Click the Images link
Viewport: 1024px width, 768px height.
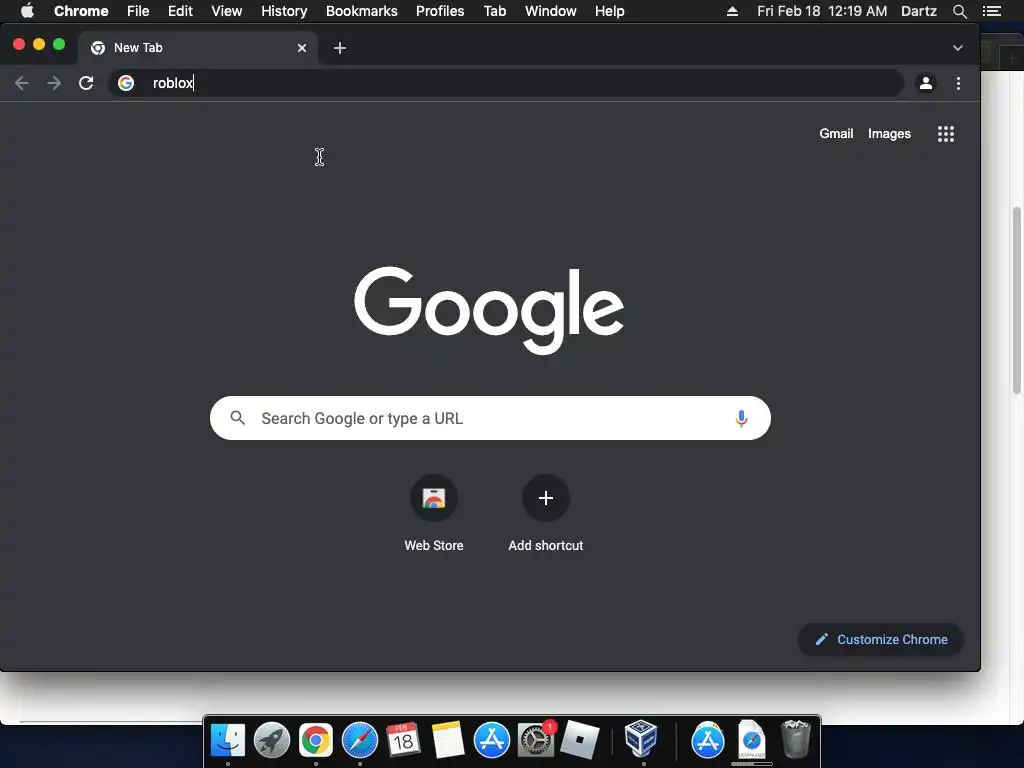click(x=889, y=133)
